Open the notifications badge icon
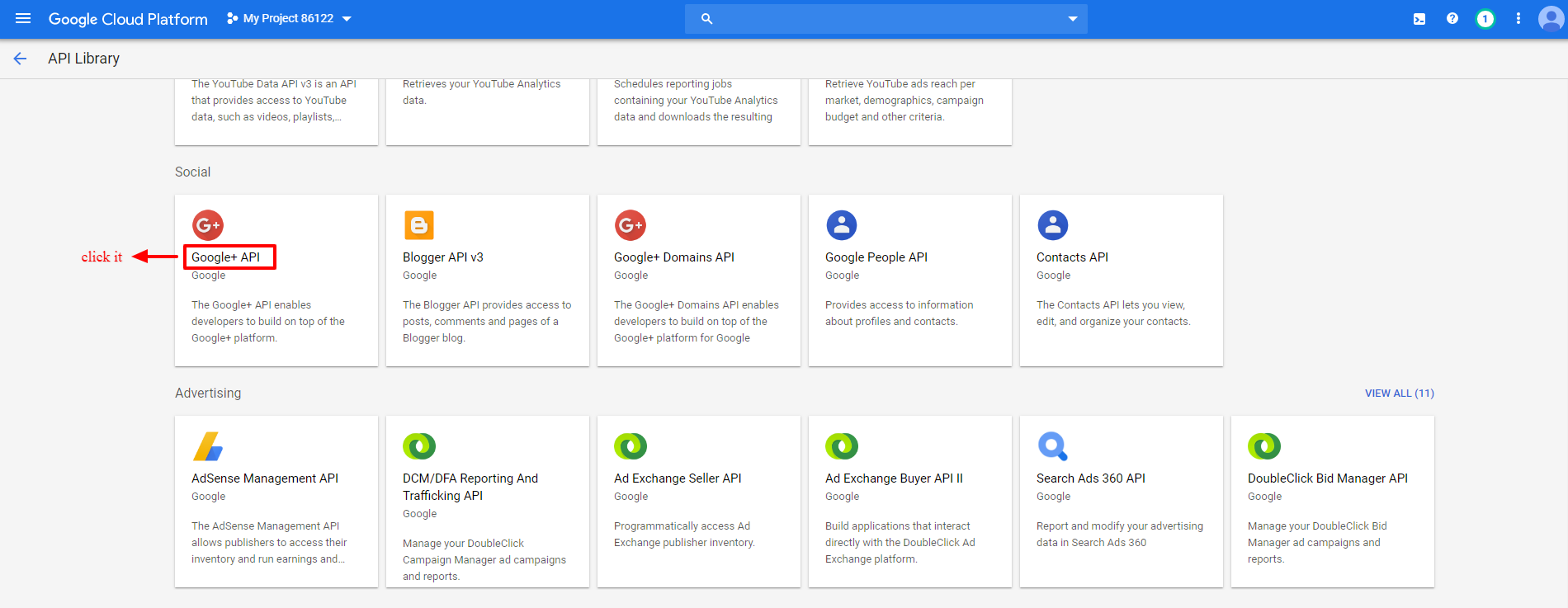The image size is (1568, 608). [x=1485, y=19]
